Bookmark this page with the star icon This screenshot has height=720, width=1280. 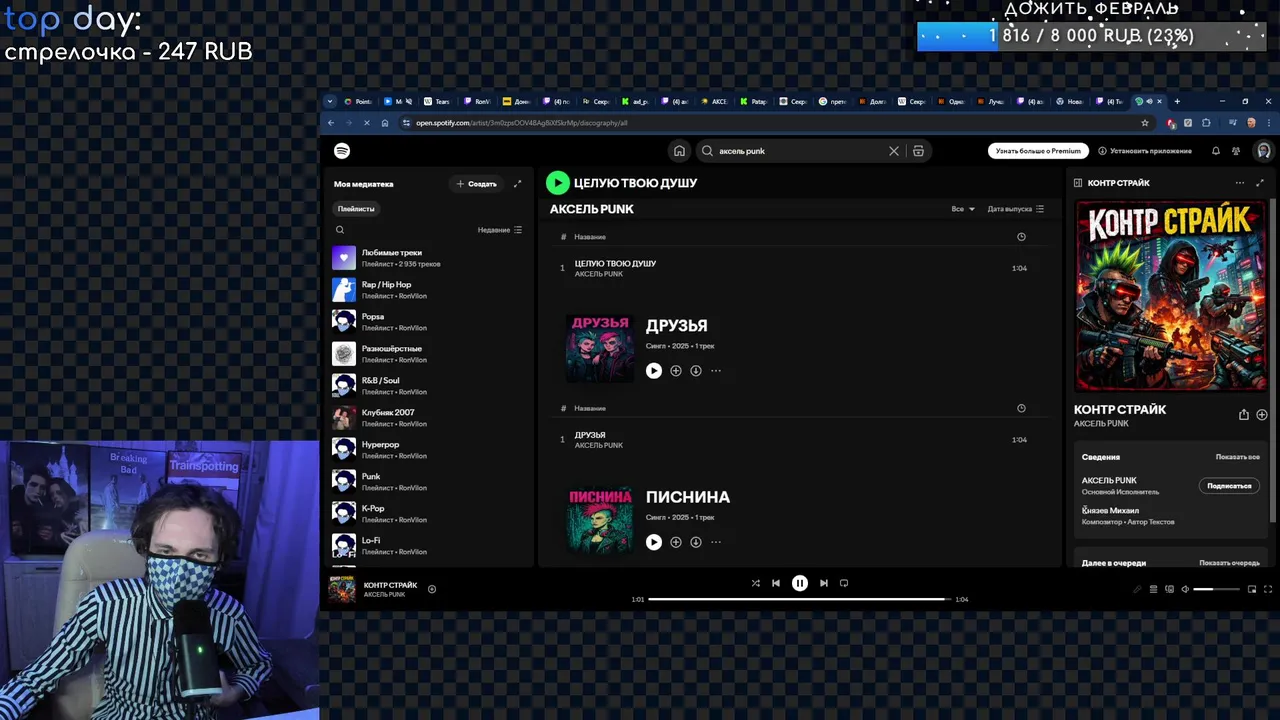[1145, 123]
